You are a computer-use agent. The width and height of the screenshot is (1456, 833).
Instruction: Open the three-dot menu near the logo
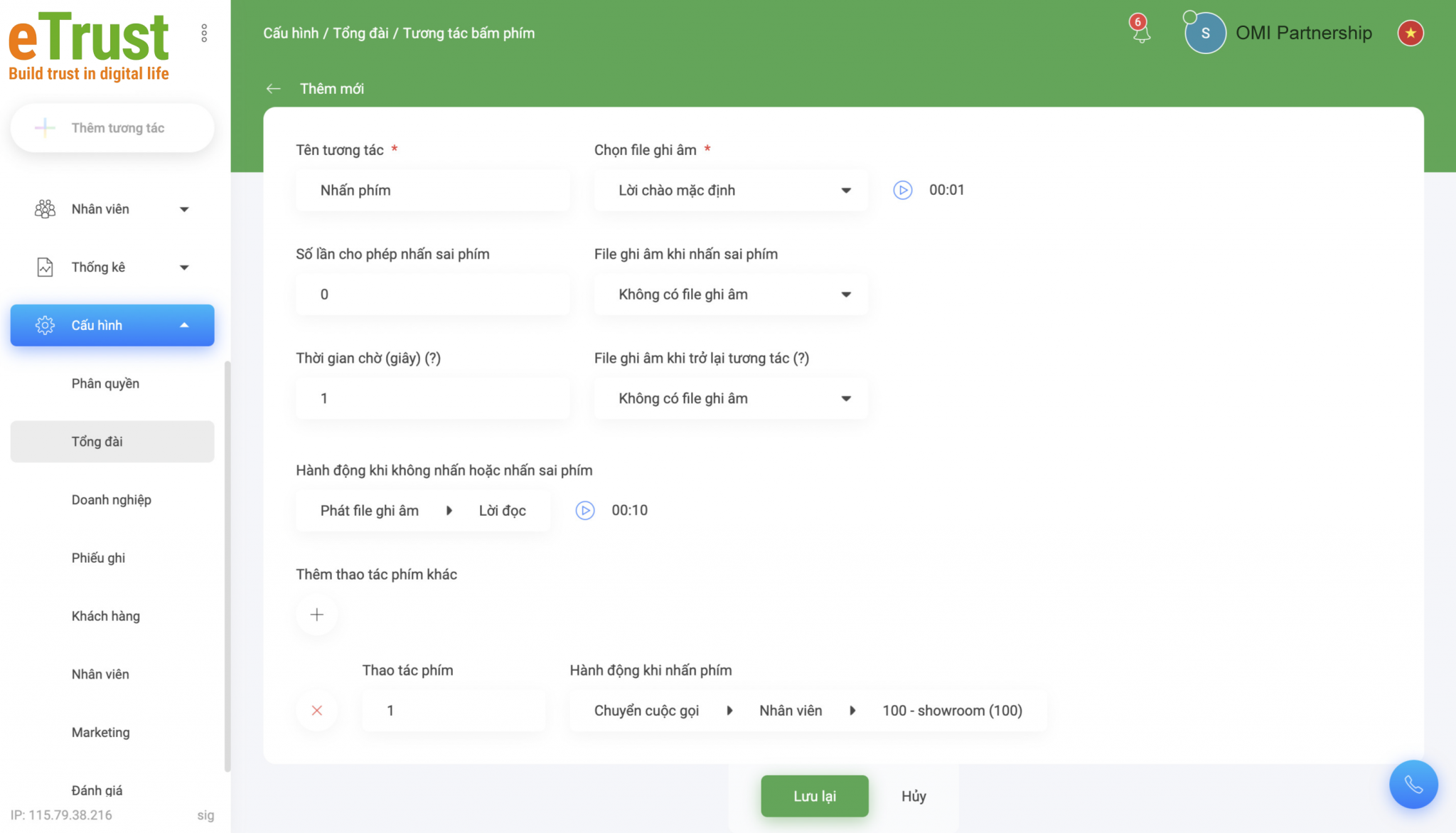point(204,33)
